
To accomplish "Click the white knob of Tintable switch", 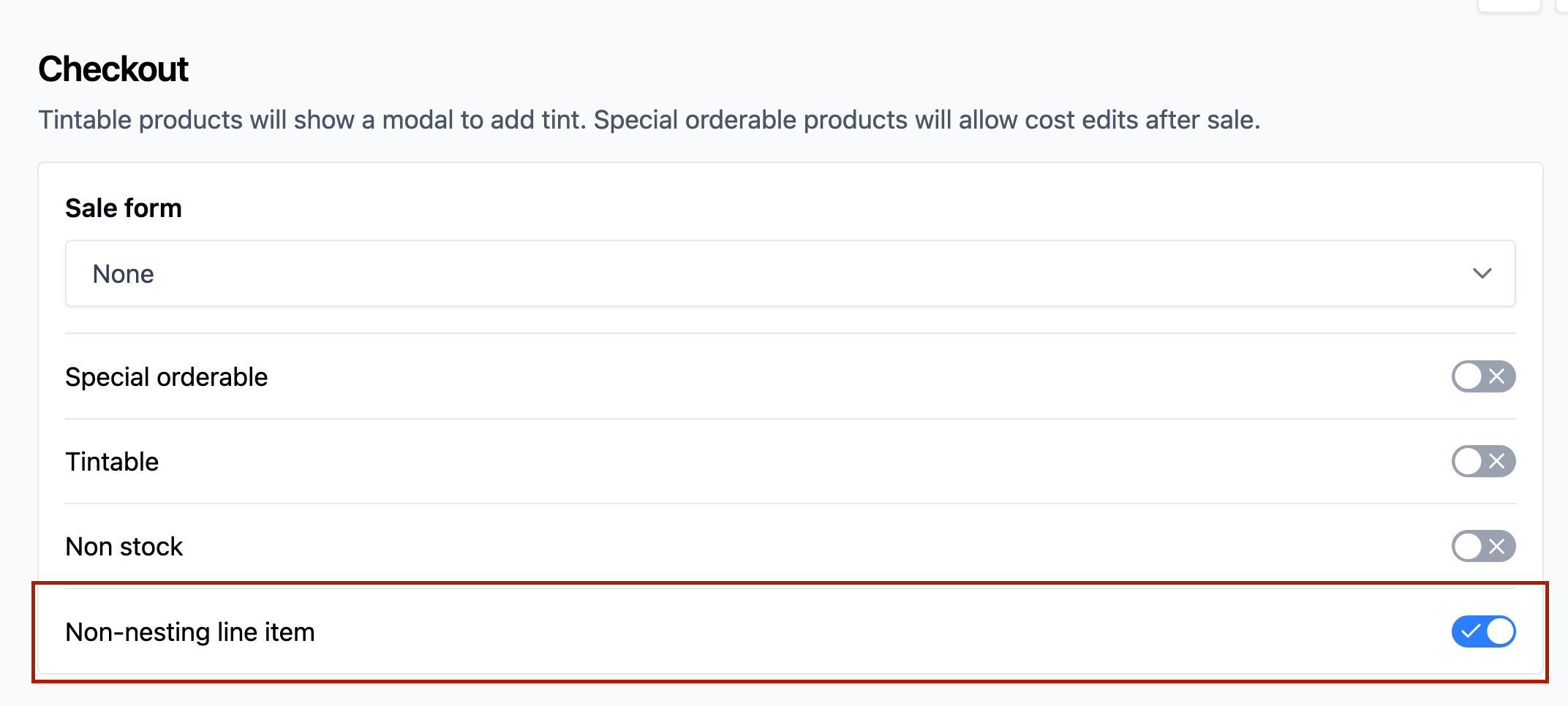I will (x=1468, y=461).
